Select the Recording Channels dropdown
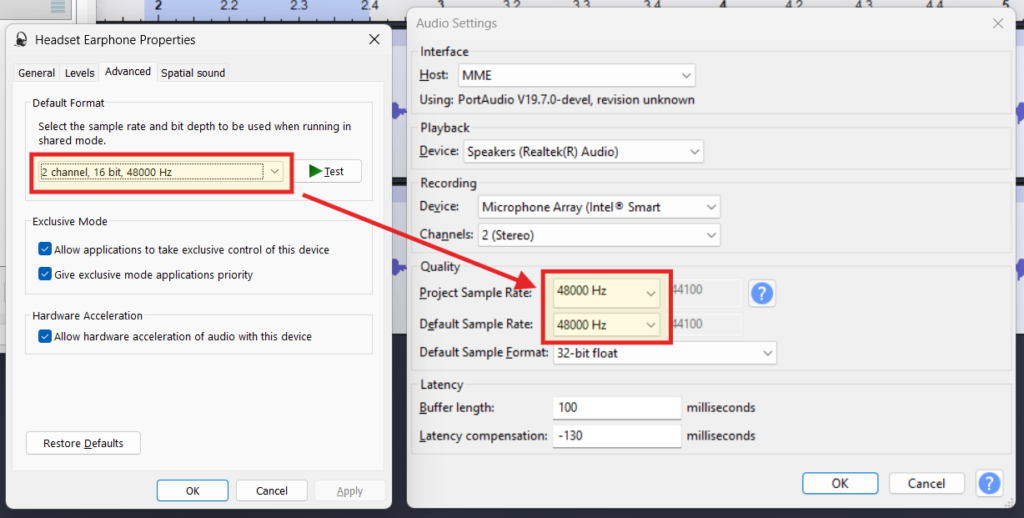The height and width of the screenshot is (518, 1024). pos(598,235)
